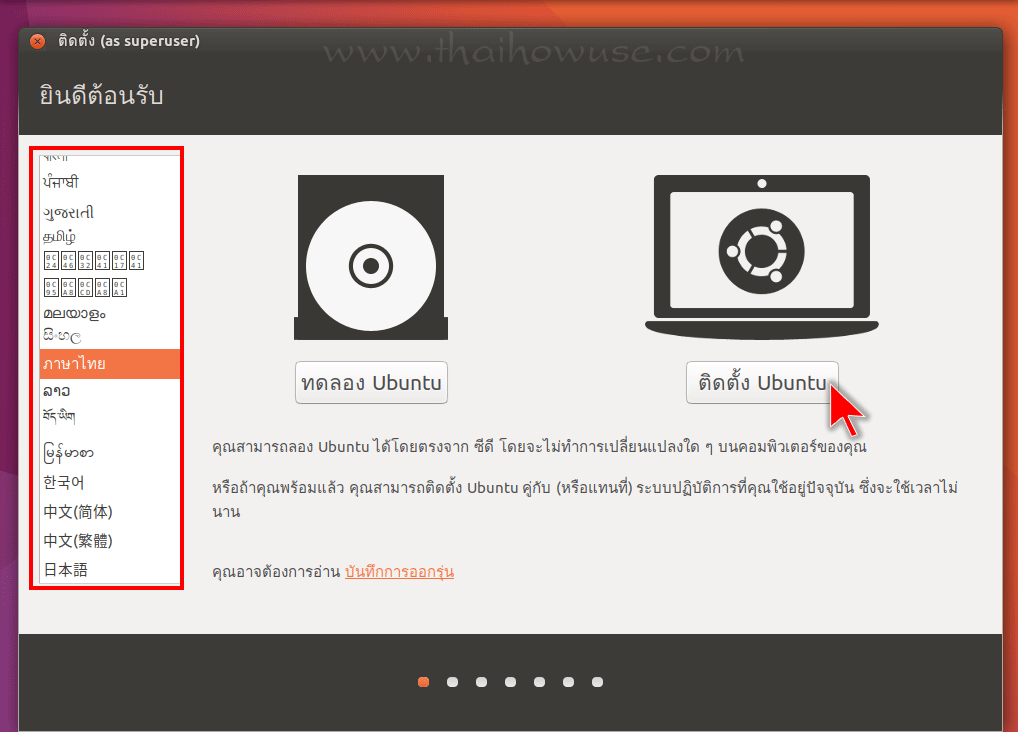This screenshot has height=732, width=1018.
Task: Click the ติดตั้ง Ubuntu button
Action: tap(762, 383)
